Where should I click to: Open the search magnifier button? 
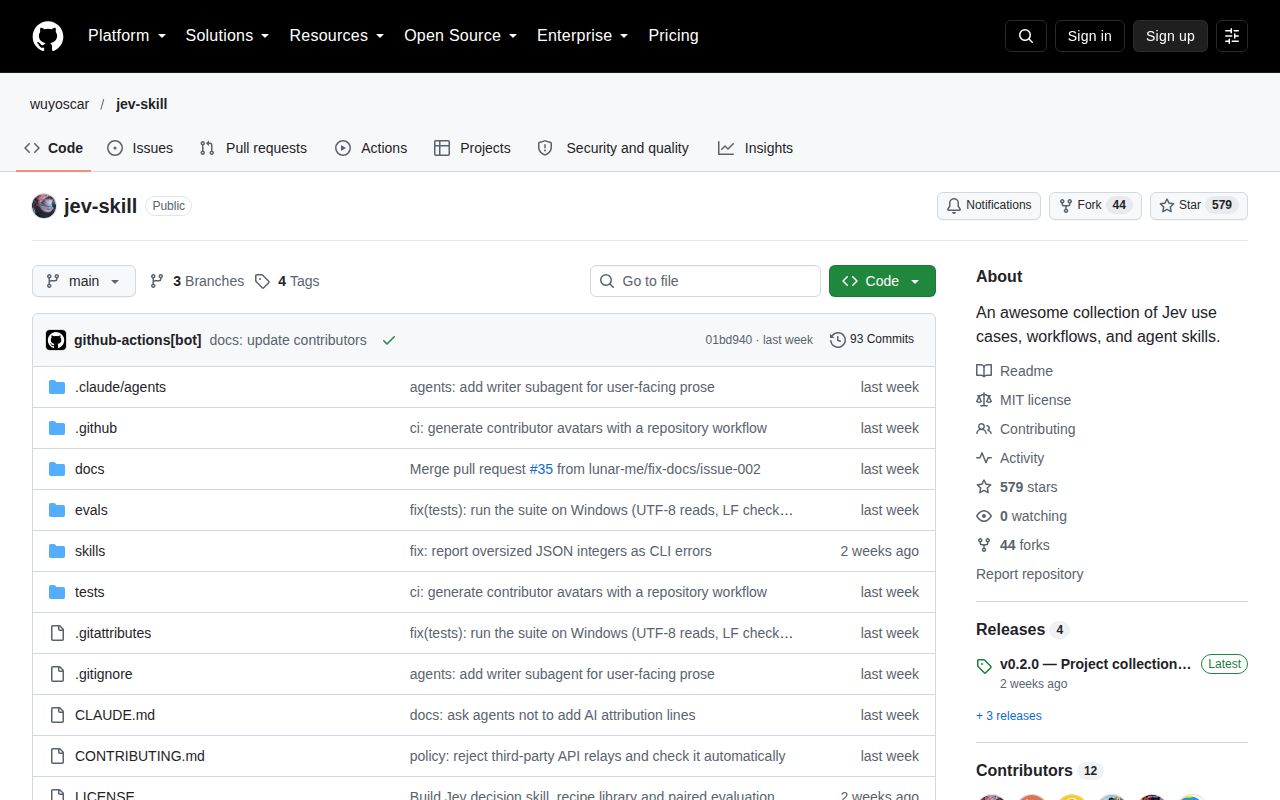pos(1026,36)
